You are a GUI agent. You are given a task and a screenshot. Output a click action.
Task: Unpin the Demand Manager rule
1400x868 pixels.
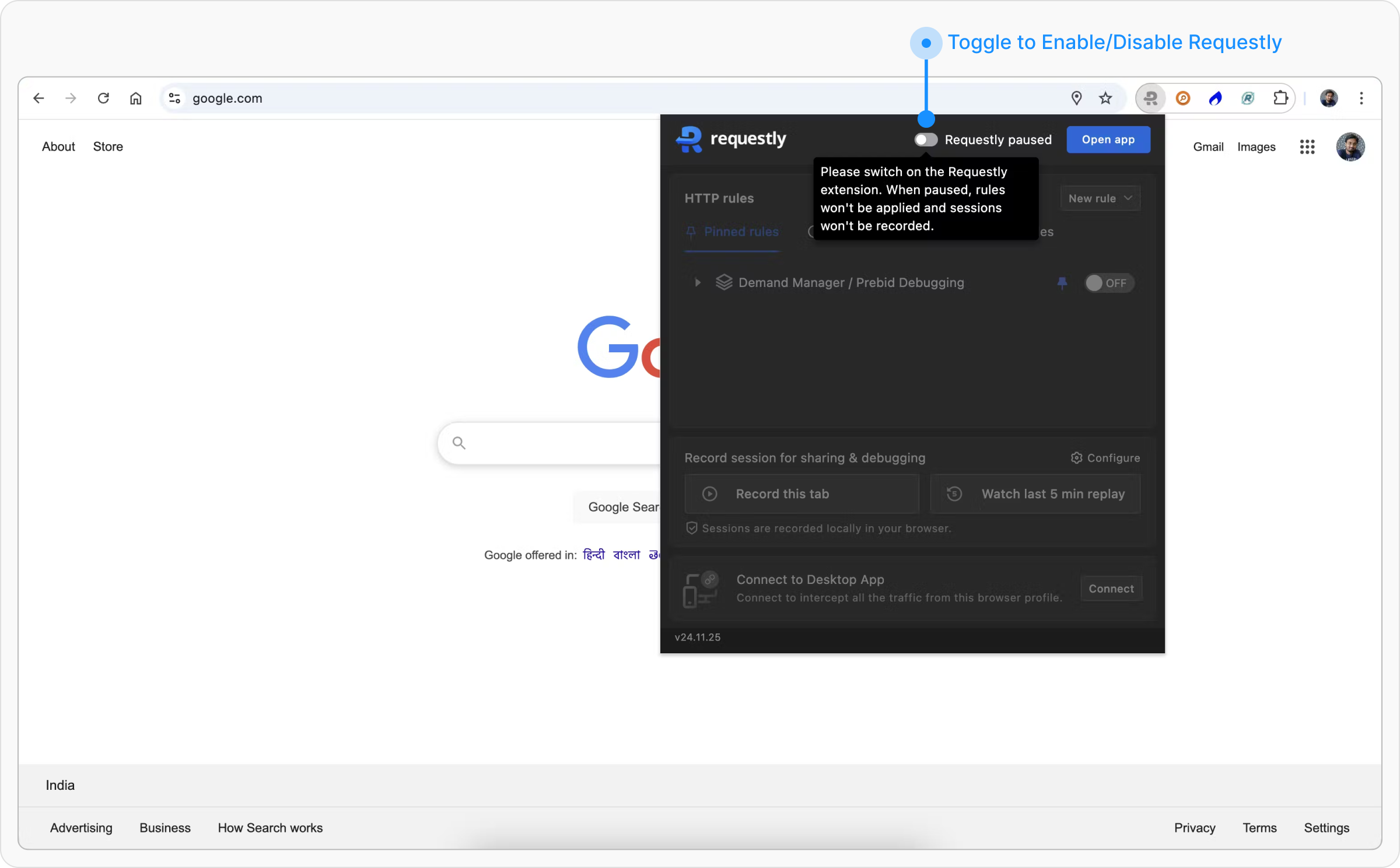(1062, 283)
